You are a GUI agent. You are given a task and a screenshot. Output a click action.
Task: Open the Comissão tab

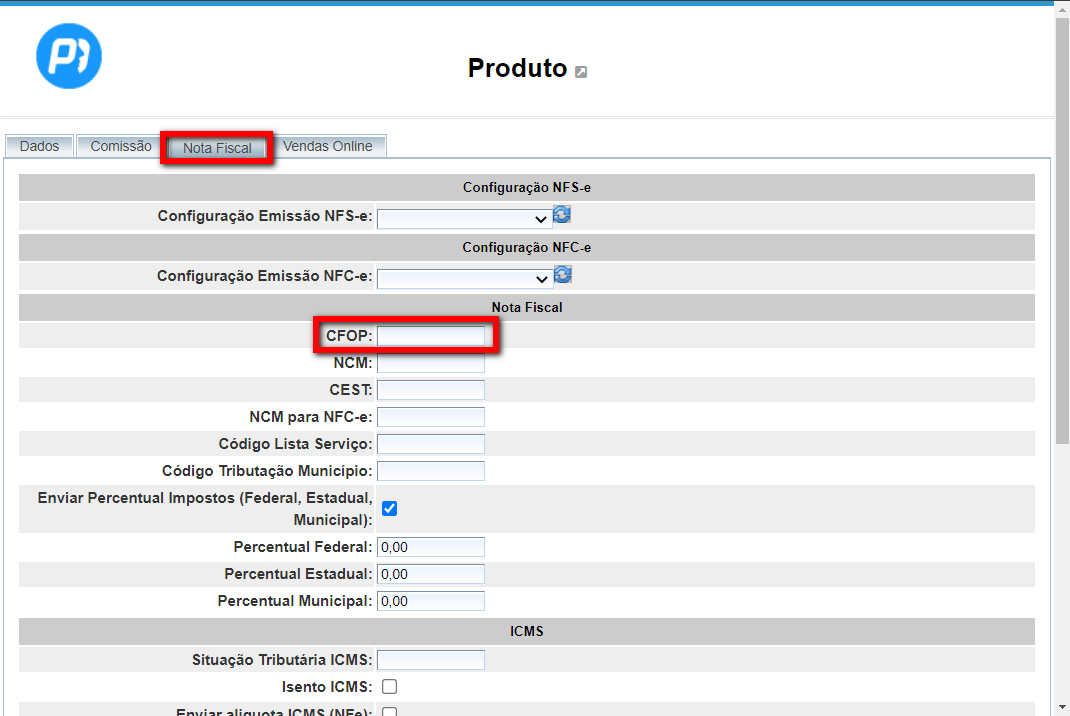click(121, 146)
